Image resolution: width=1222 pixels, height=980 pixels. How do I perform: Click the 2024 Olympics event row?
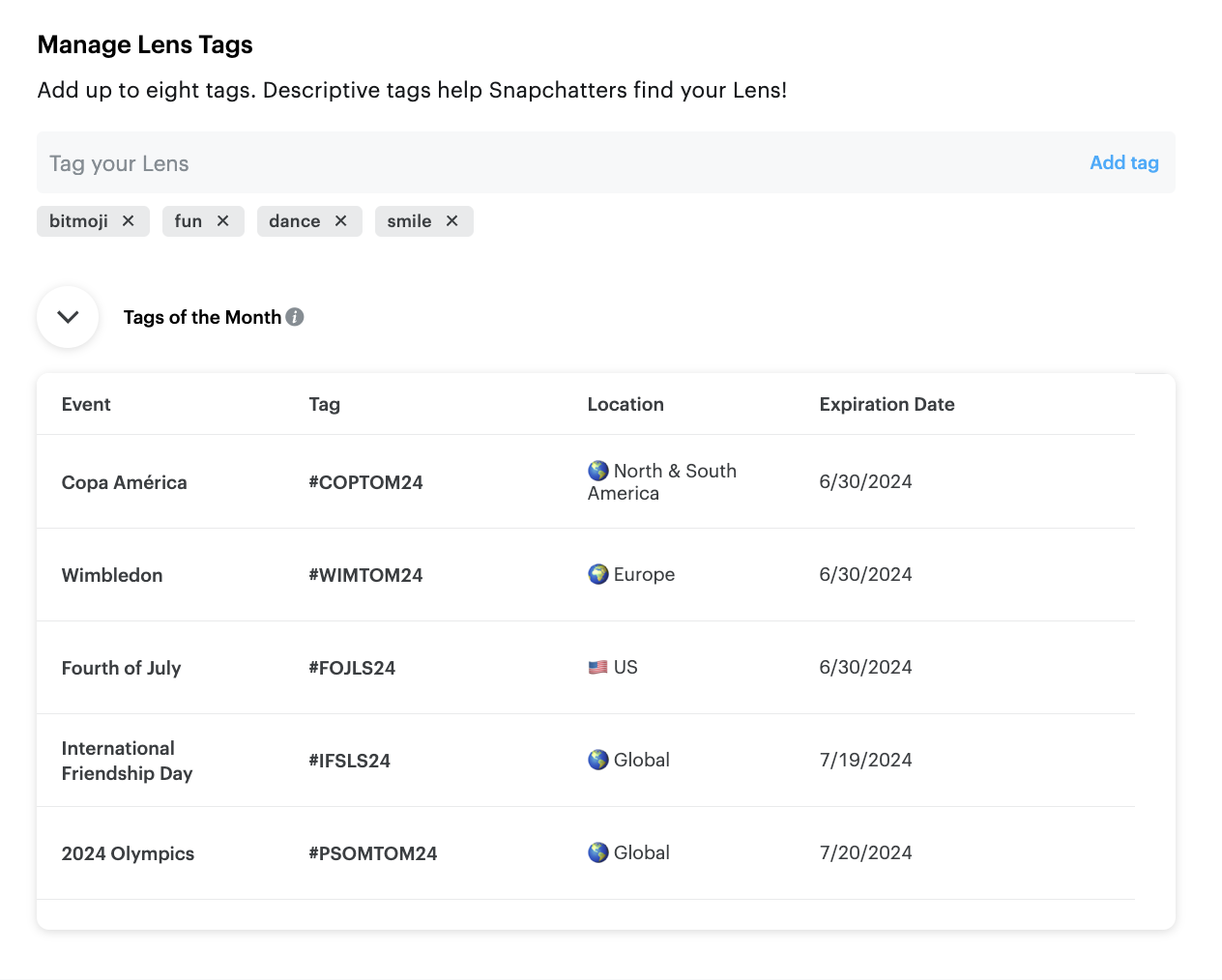(x=128, y=853)
